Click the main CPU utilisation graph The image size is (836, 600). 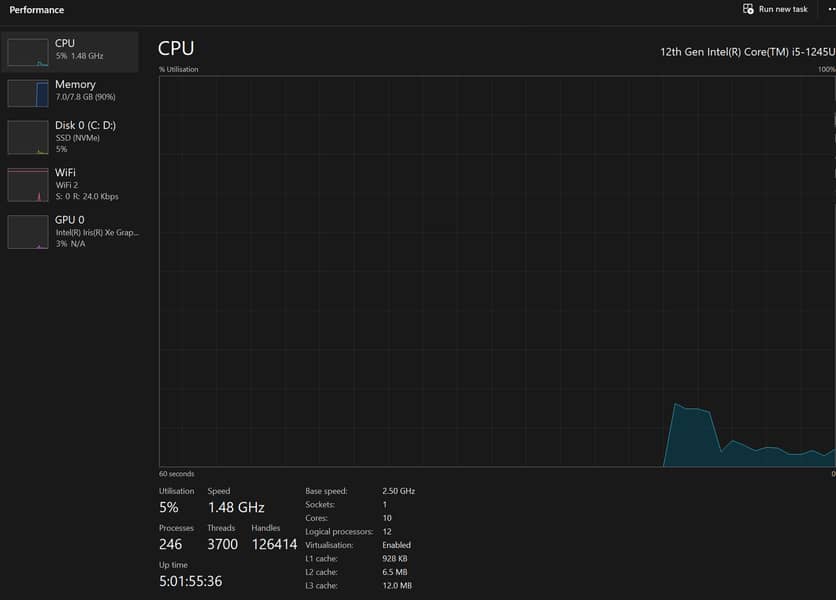[497, 271]
